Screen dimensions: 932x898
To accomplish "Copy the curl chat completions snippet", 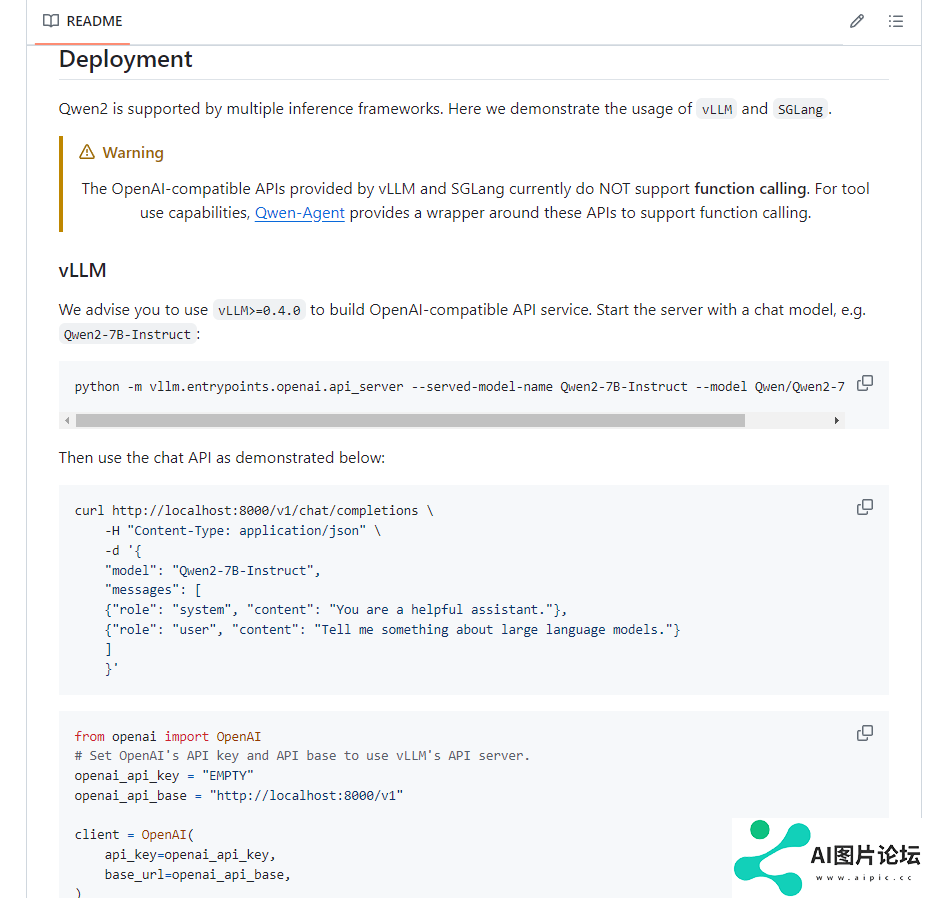I will [x=865, y=507].
